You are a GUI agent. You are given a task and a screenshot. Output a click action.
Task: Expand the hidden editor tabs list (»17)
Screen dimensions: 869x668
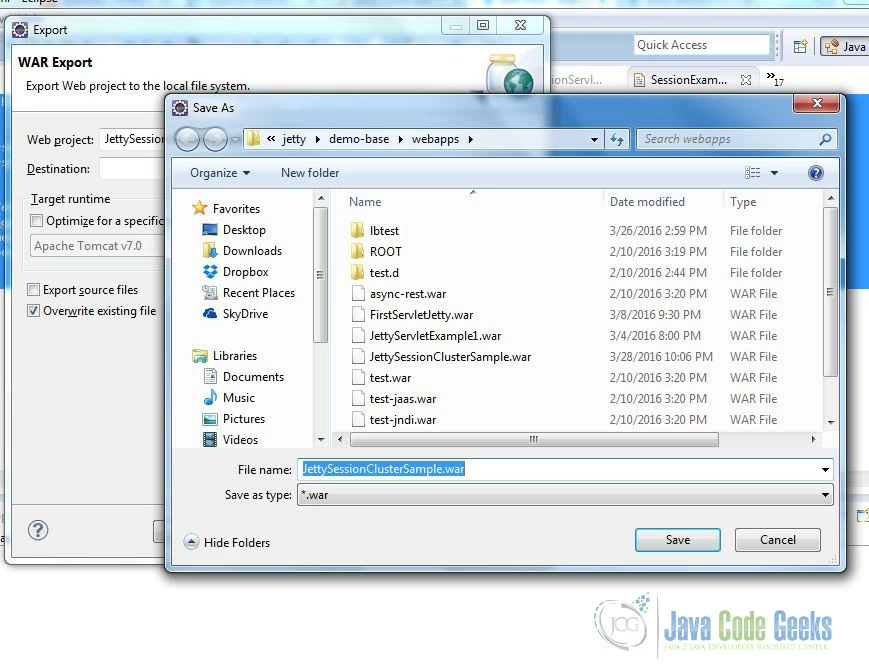point(775,78)
